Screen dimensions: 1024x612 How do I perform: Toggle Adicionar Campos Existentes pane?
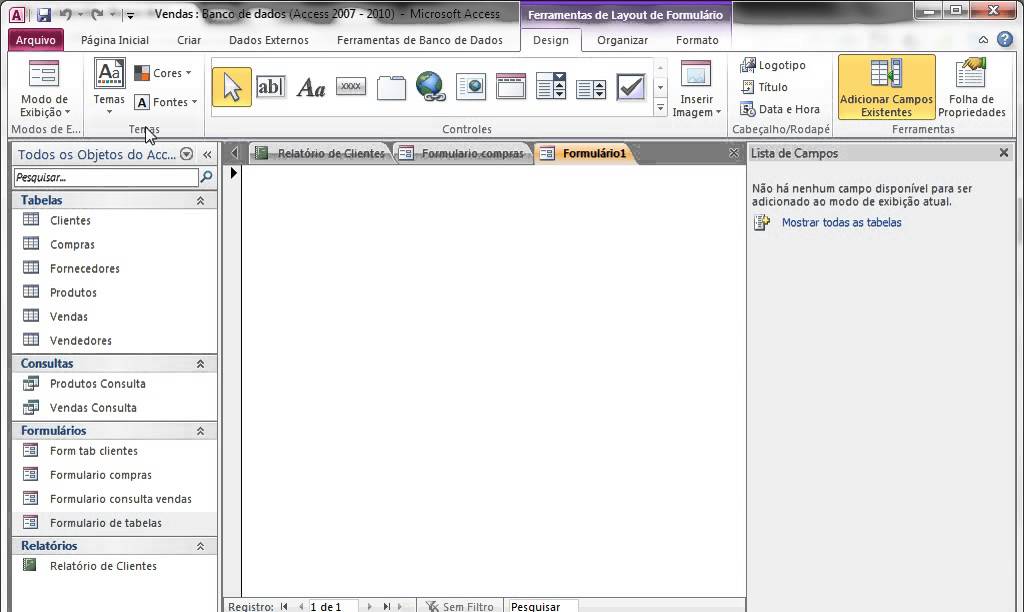tap(886, 87)
